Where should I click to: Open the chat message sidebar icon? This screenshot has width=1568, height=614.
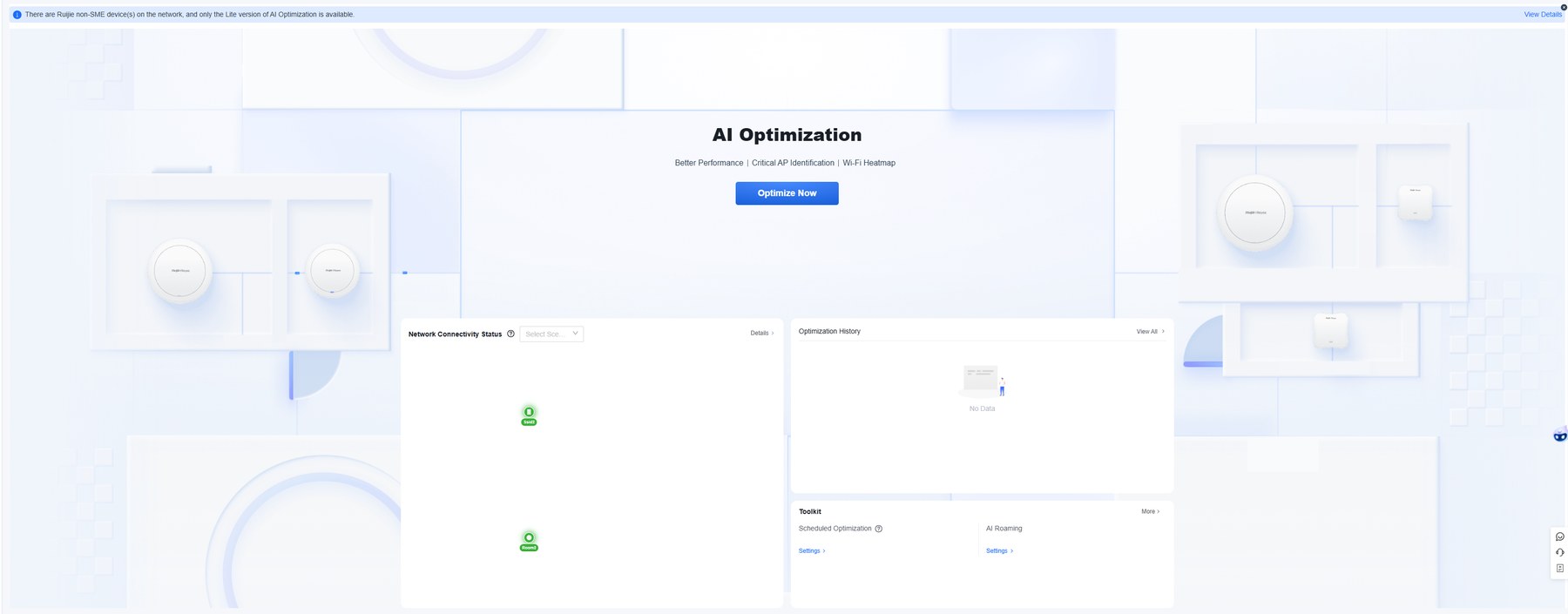pyautogui.click(x=1559, y=536)
